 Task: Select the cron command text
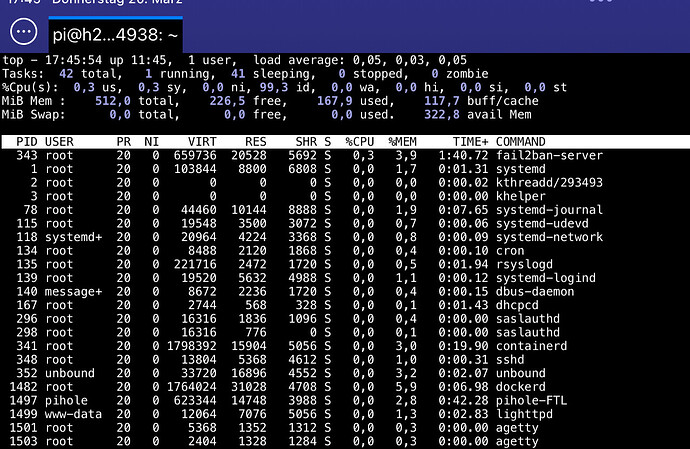510,251
